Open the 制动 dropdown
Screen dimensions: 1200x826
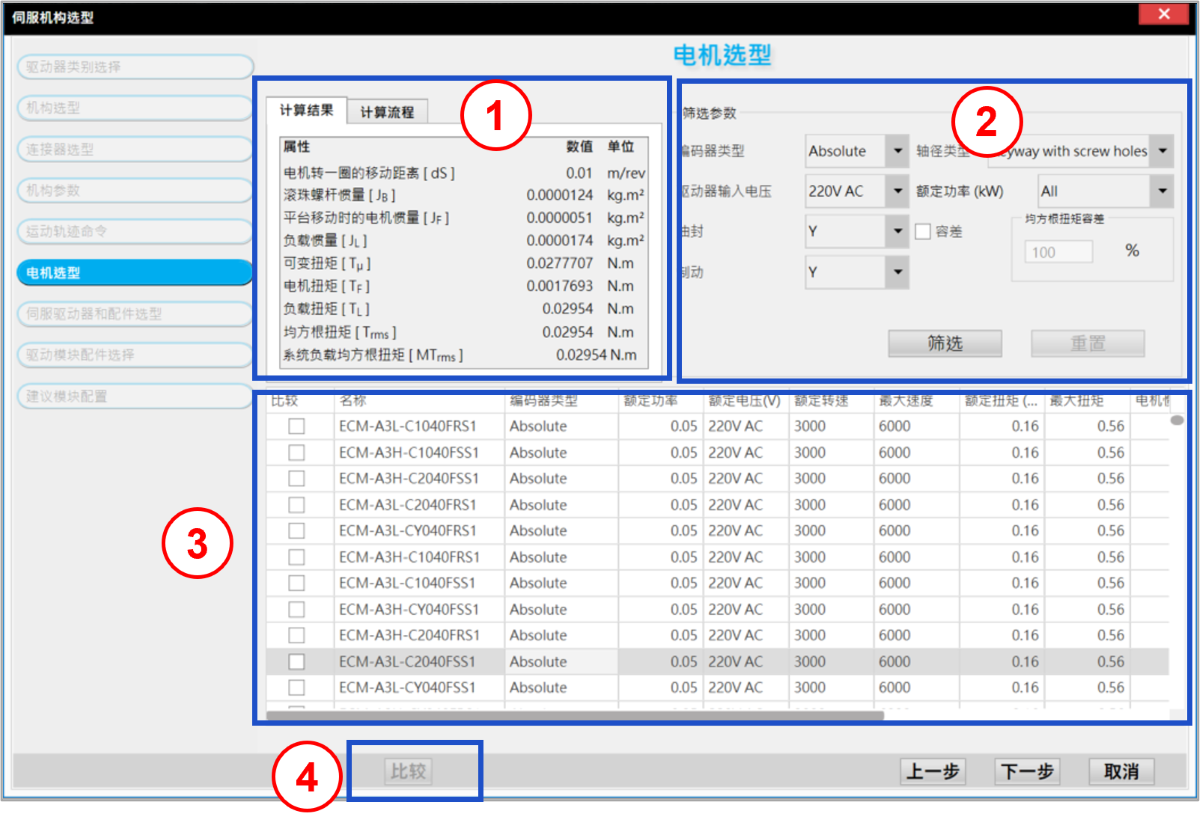click(856, 272)
